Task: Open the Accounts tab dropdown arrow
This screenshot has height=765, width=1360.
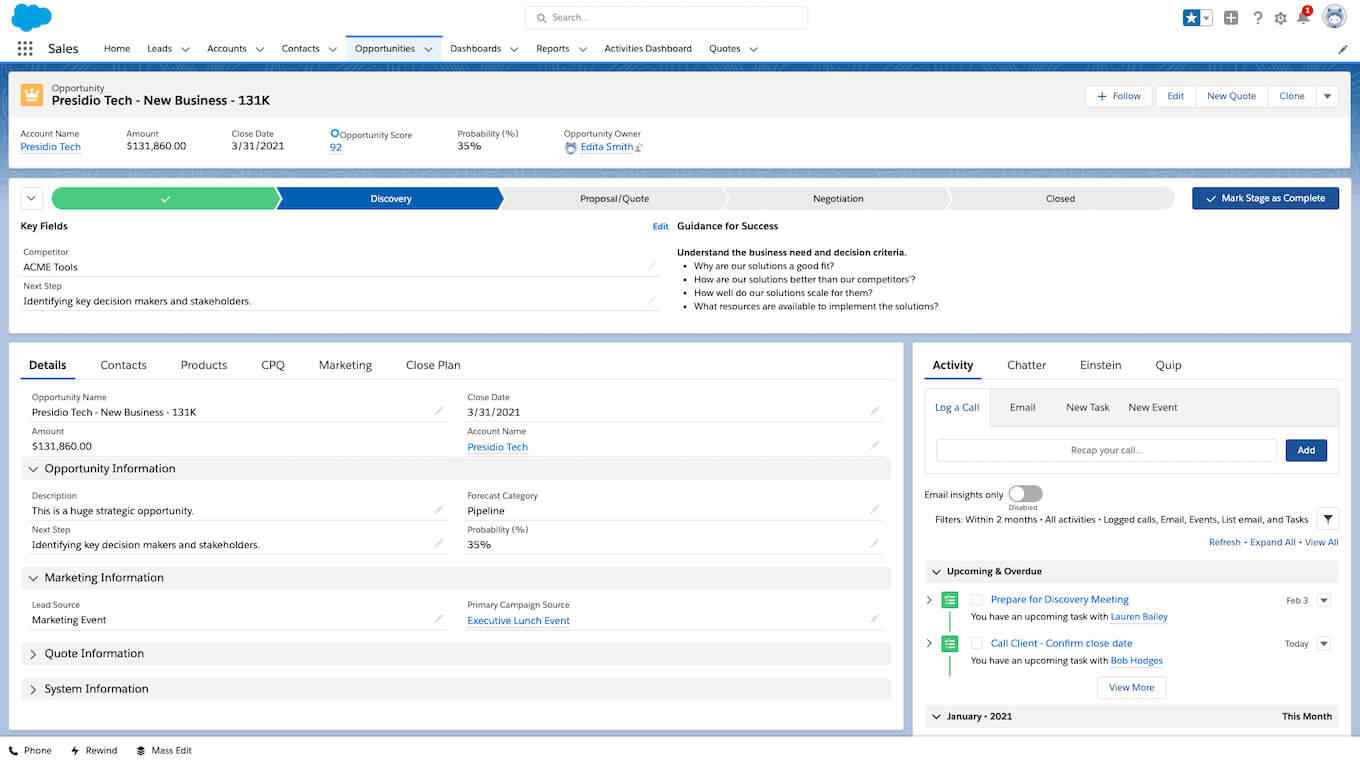Action: pos(260,49)
